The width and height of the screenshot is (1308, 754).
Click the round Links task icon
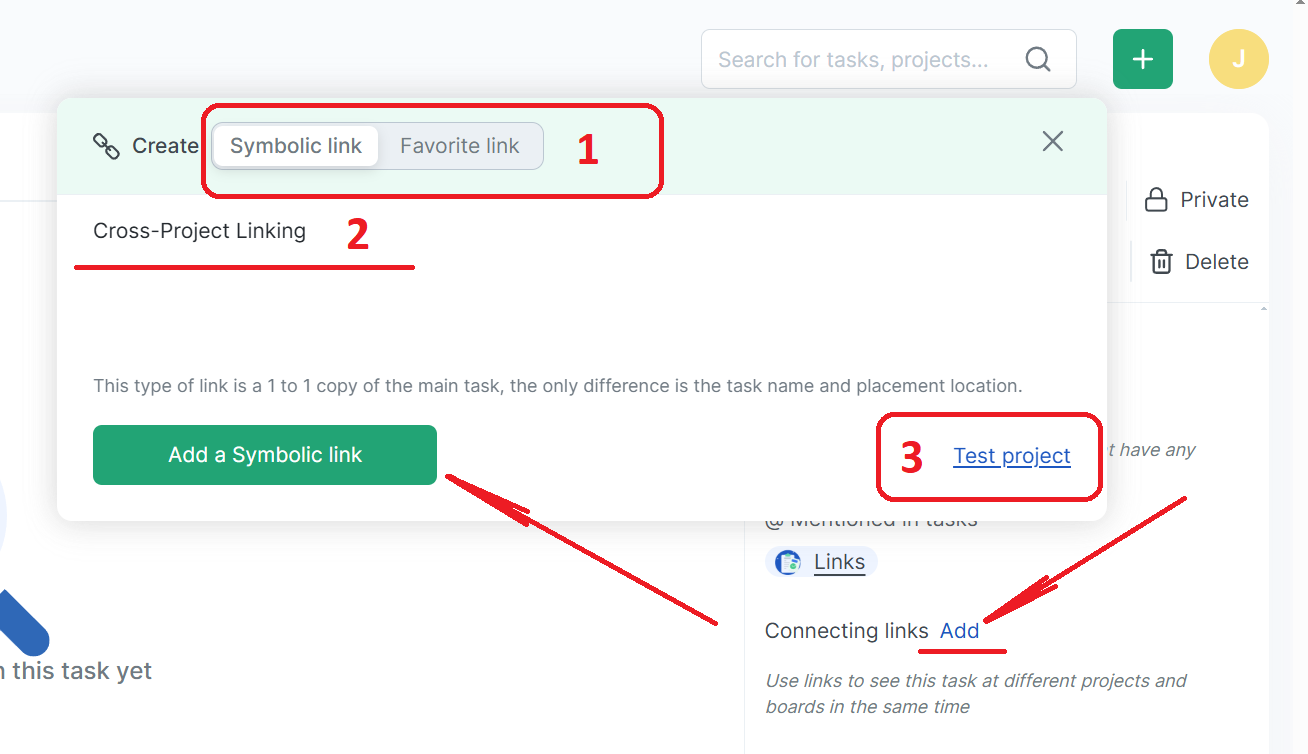(789, 562)
